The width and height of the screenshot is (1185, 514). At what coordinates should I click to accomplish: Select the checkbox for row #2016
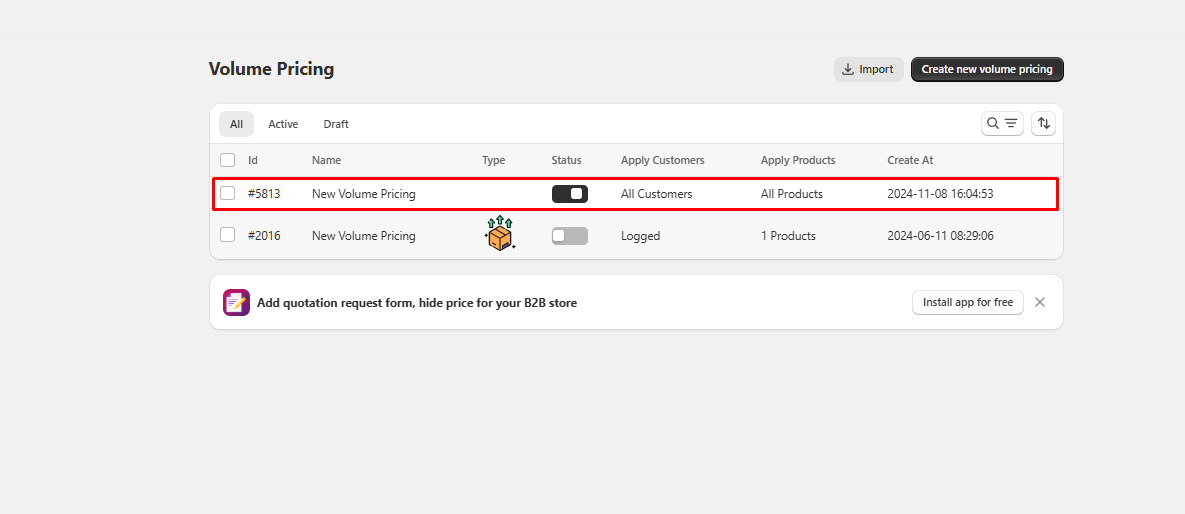tap(228, 235)
